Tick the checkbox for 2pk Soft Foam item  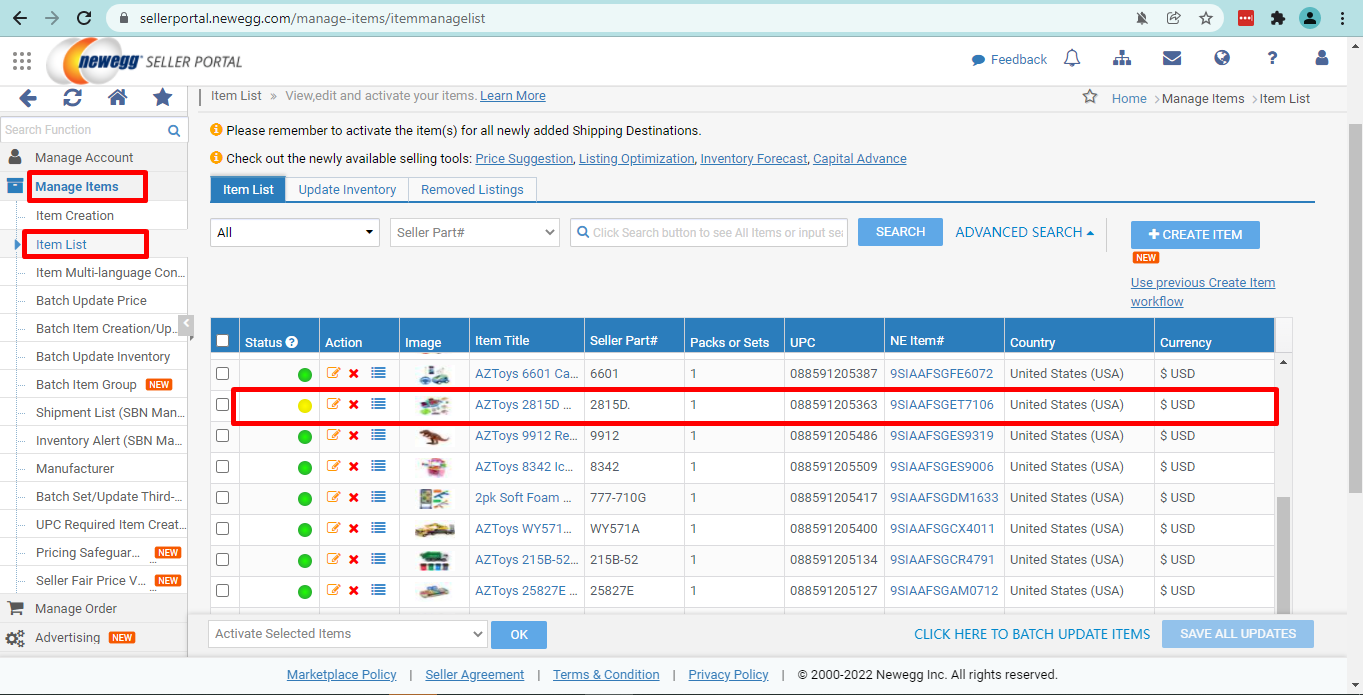point(222,498)
